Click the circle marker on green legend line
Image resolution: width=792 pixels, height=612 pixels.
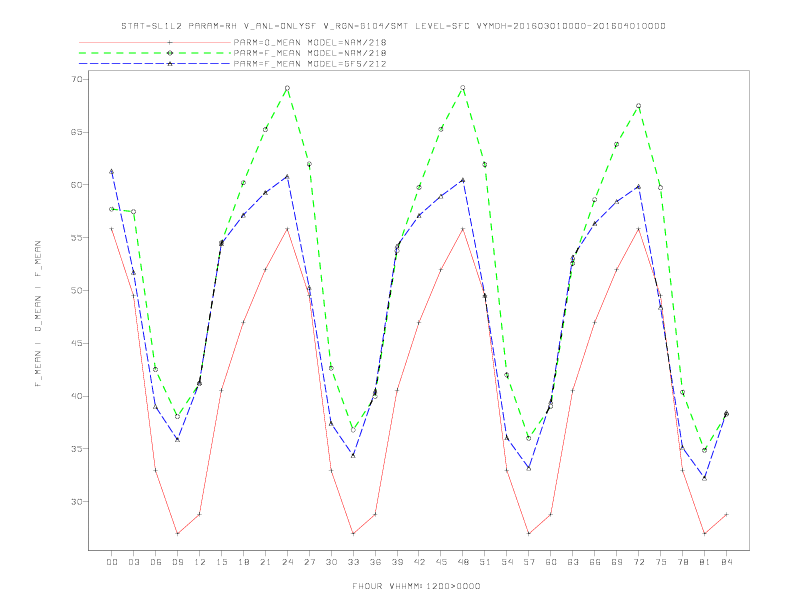(x=170, y=53)
